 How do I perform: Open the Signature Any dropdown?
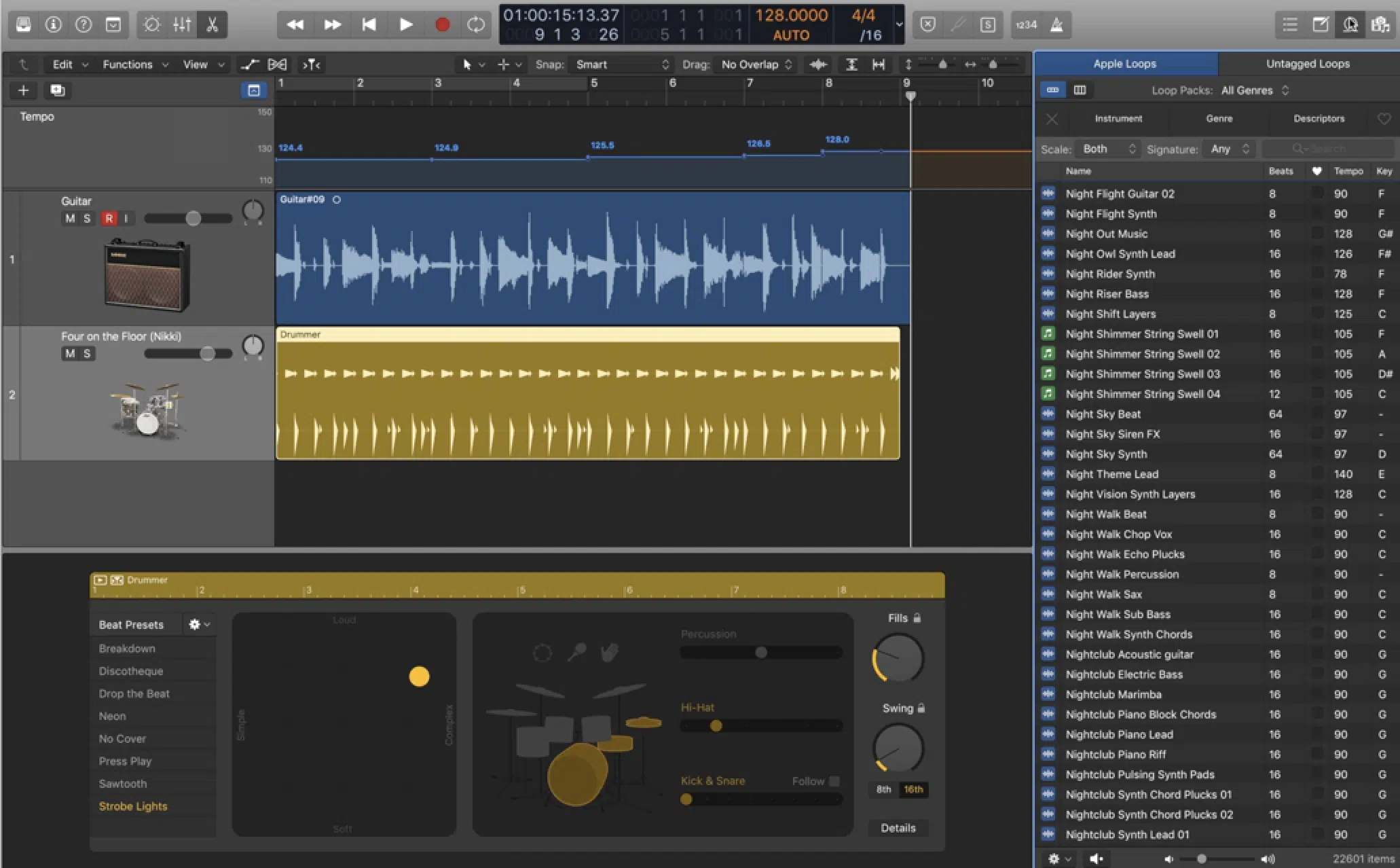1228,149
